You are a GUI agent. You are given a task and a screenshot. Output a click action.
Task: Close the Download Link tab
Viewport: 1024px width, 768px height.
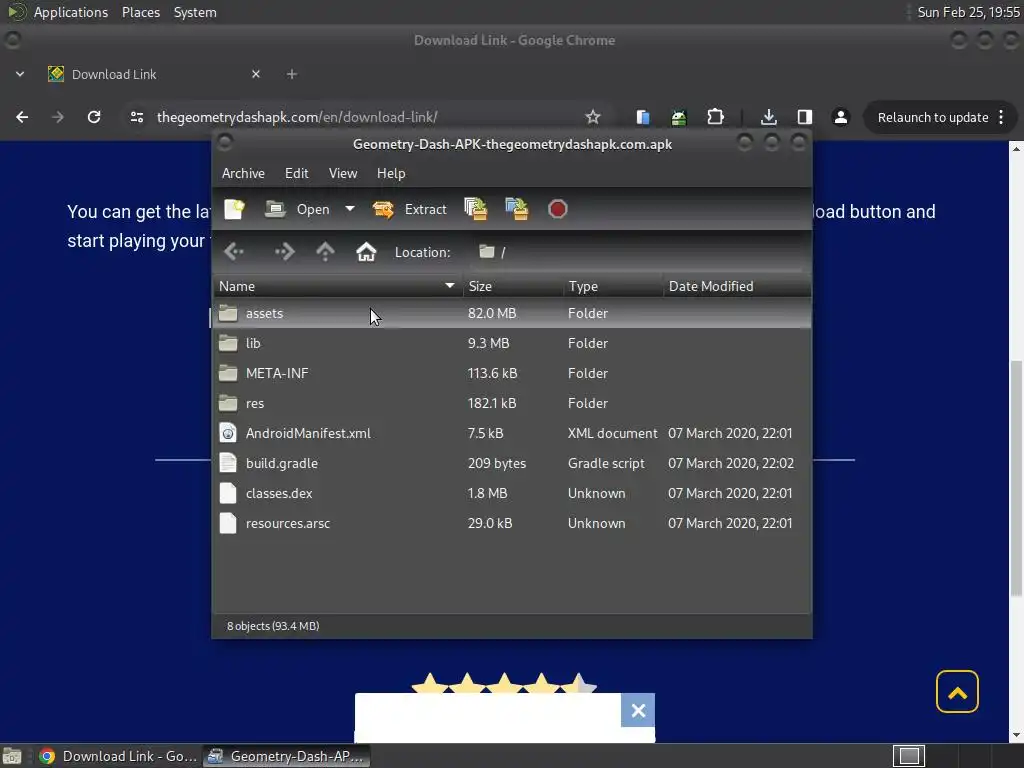256,74
